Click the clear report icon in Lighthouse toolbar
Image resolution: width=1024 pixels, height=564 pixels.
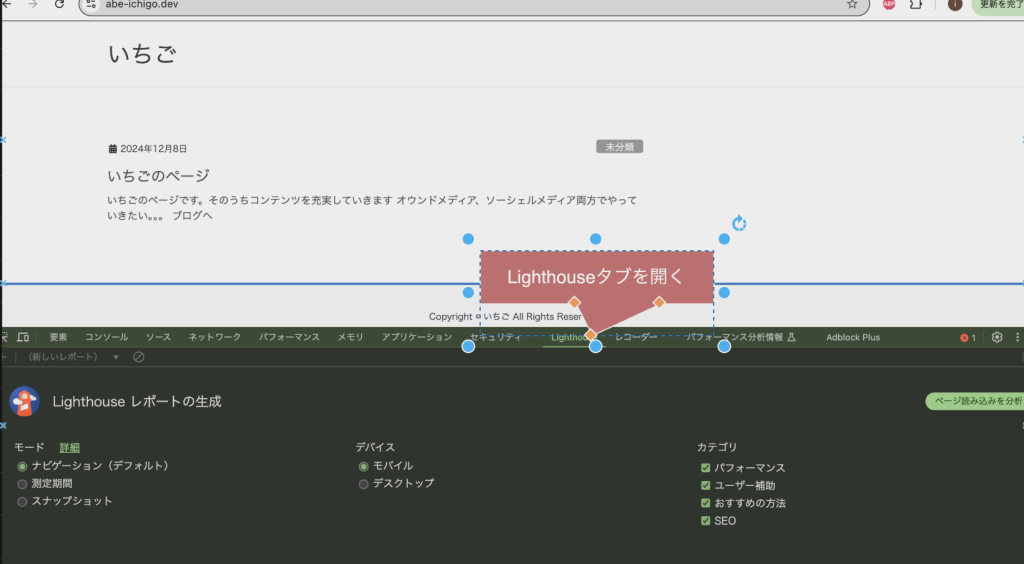click(x=139, y=357)
